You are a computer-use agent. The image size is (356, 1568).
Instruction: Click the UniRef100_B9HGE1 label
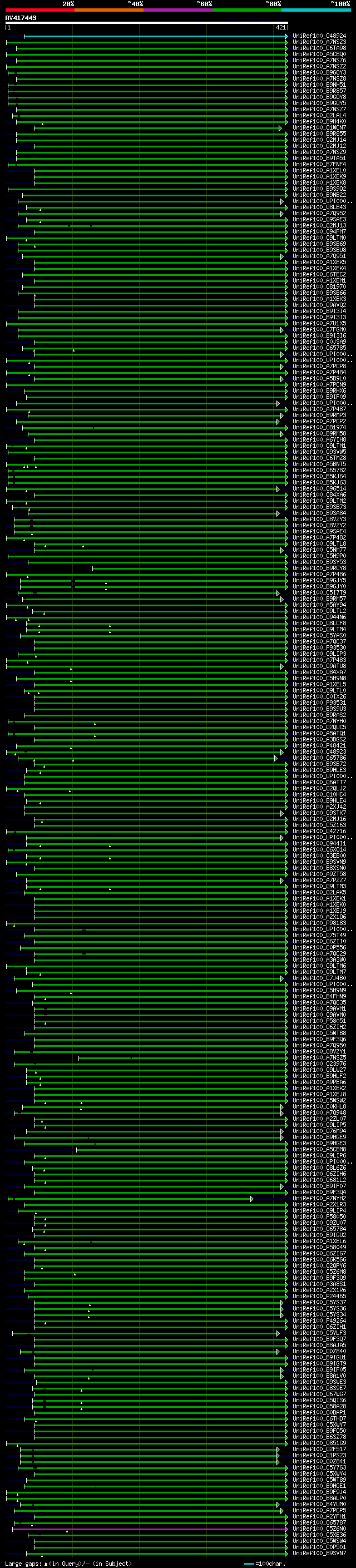[x=319, y=1486]
